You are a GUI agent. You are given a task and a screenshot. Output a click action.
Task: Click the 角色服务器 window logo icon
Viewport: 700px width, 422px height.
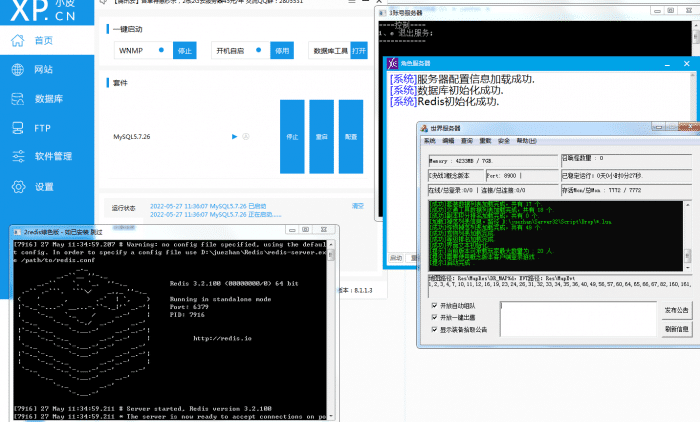[394, 63]
